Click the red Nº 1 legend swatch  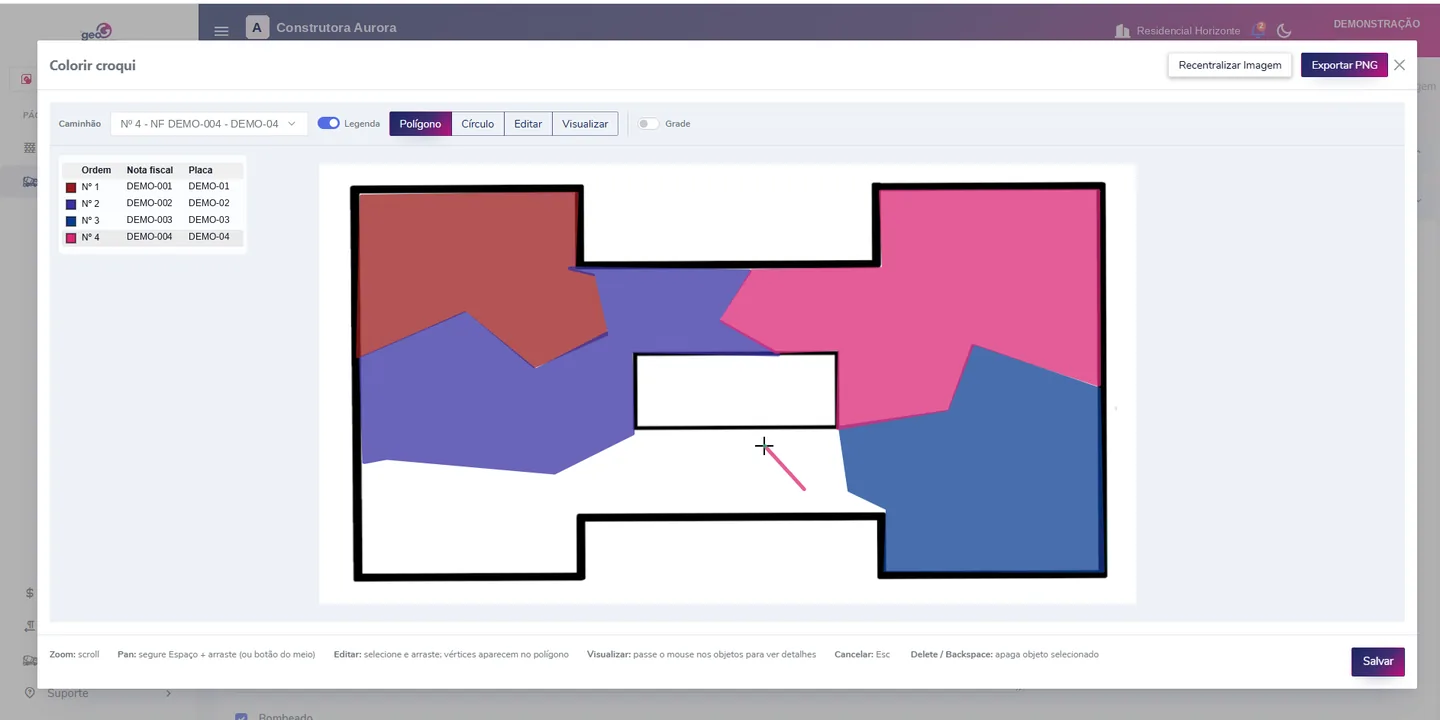(71, 187)
